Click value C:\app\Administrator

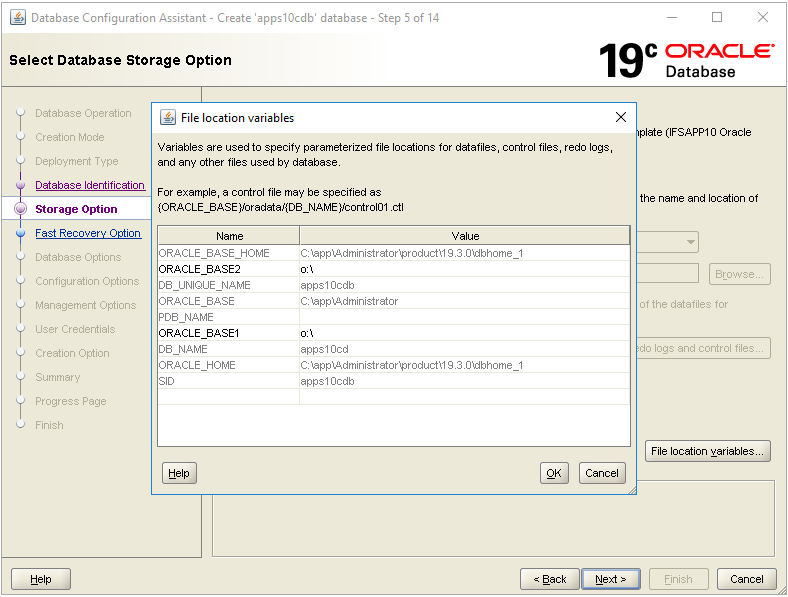(x=464, y=302)
